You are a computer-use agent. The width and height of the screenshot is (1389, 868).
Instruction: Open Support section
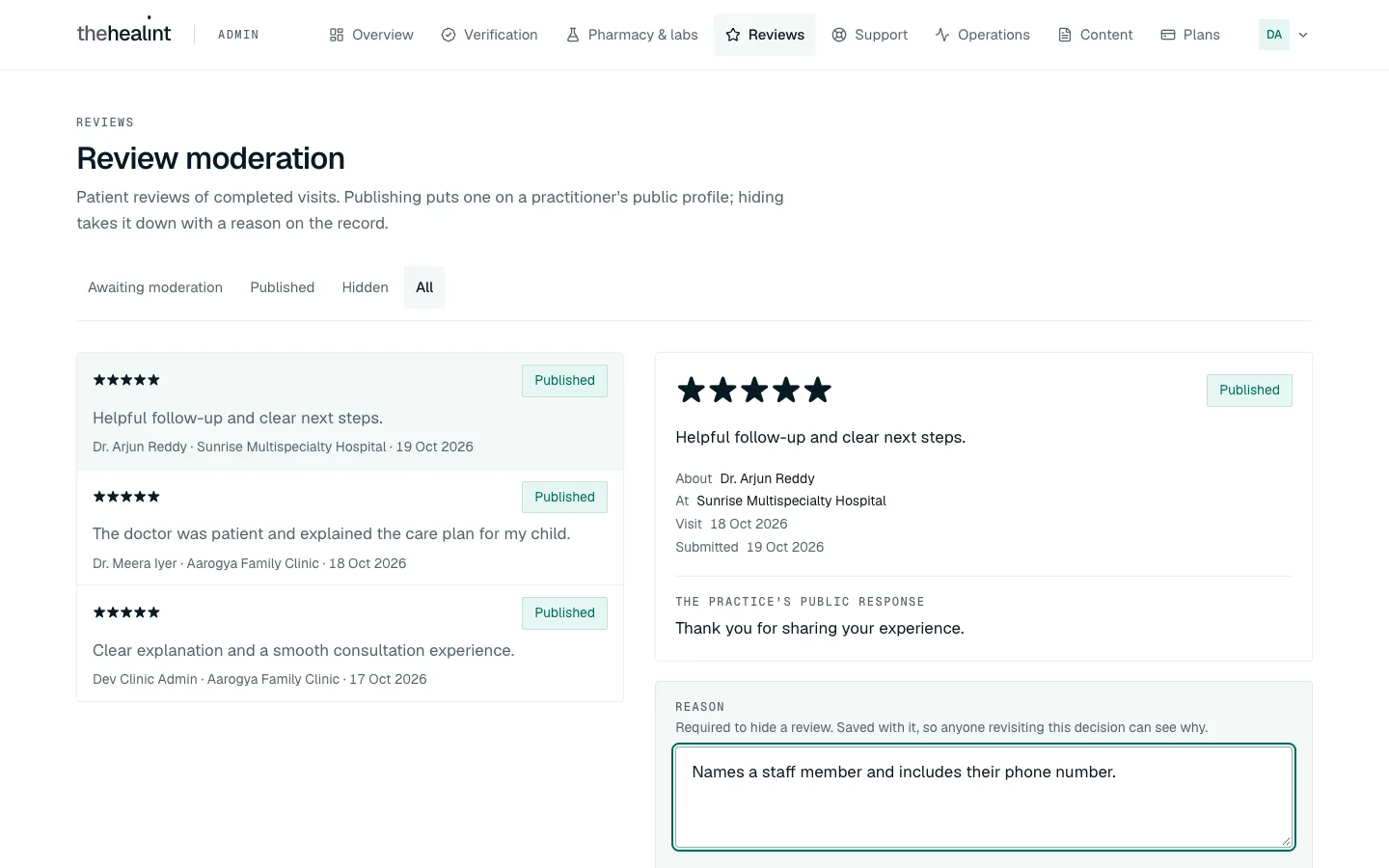(x=881, y=35)
